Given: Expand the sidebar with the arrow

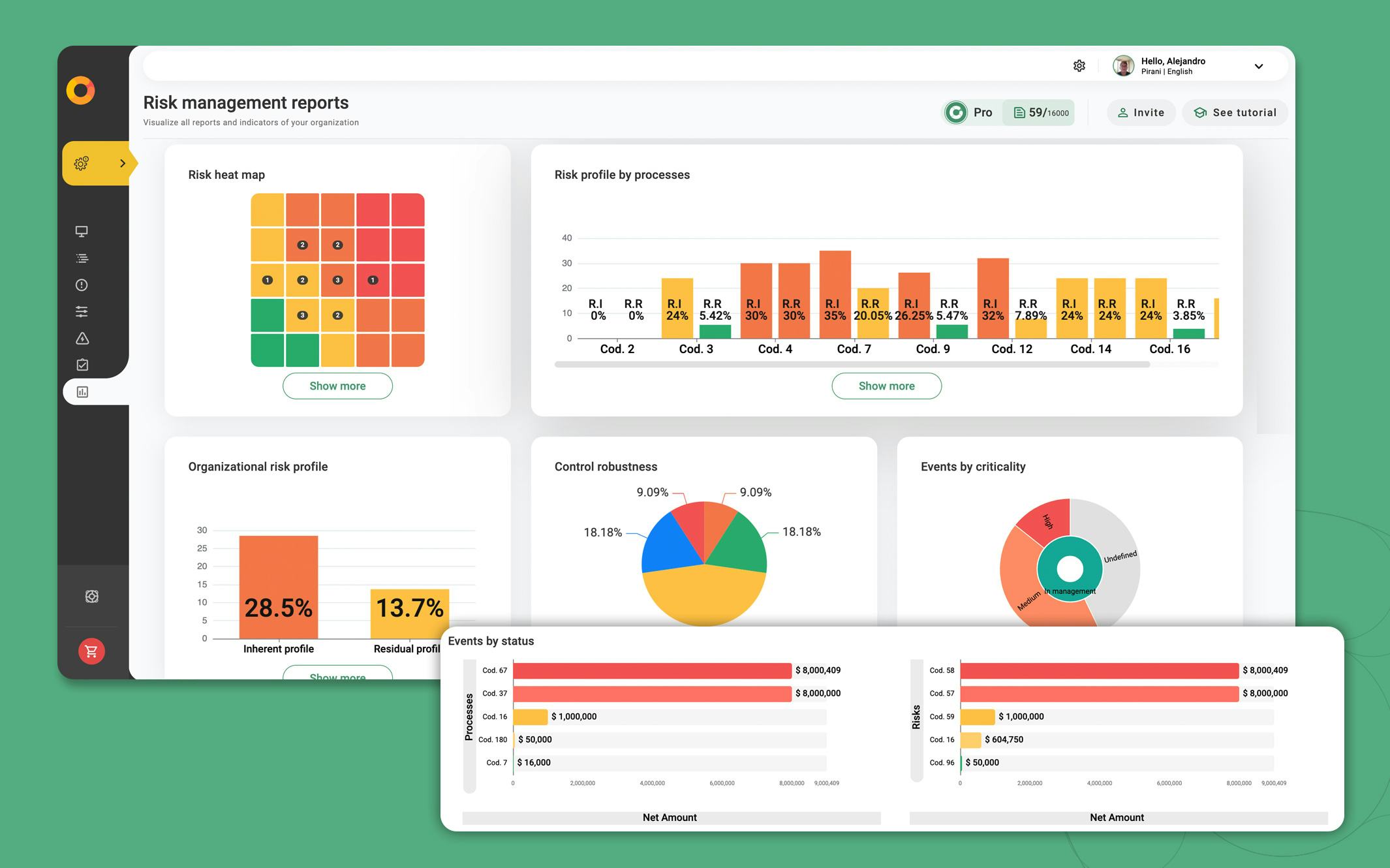Looking at the screenshot, I should [x=123, y=163].
